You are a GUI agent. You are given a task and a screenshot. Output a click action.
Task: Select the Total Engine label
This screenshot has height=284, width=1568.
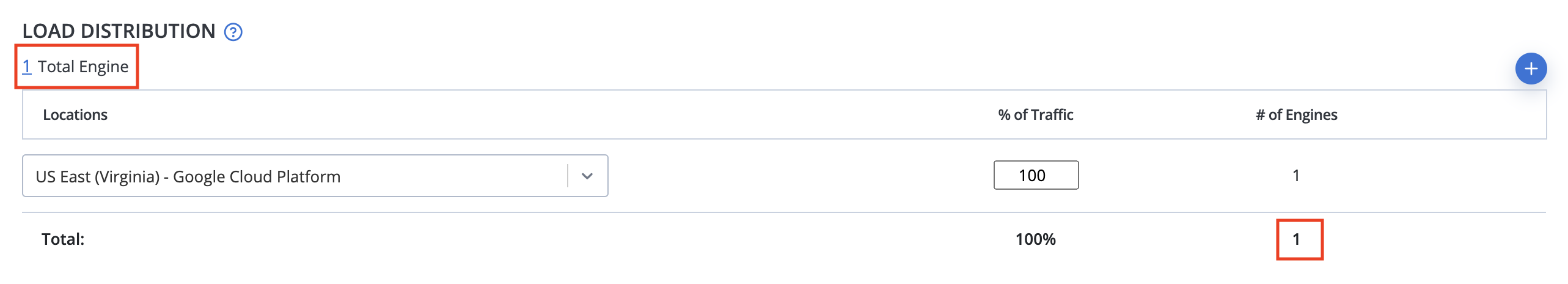83,67
